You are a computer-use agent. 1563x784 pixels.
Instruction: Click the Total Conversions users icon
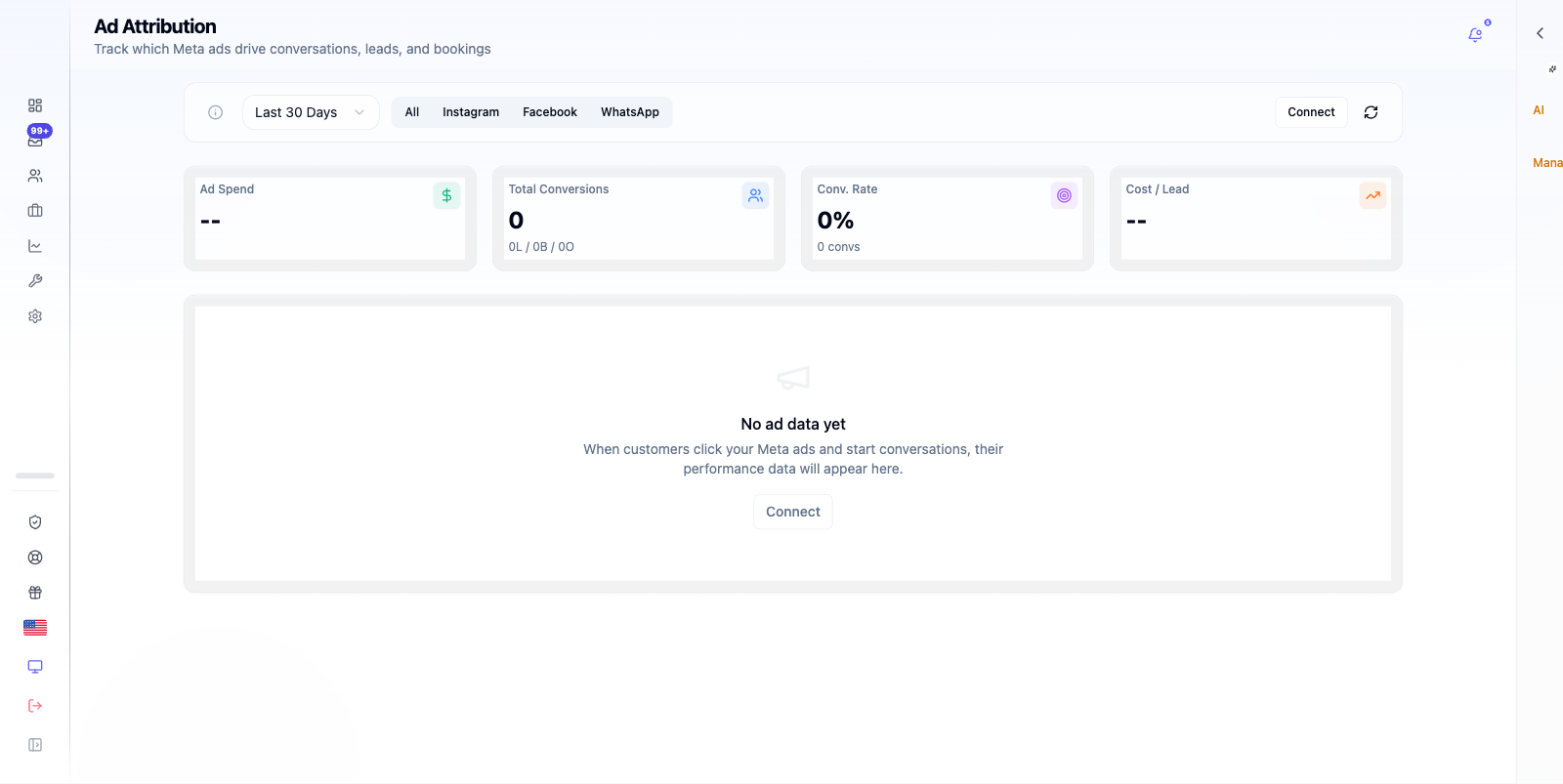[x=755, y=195]
